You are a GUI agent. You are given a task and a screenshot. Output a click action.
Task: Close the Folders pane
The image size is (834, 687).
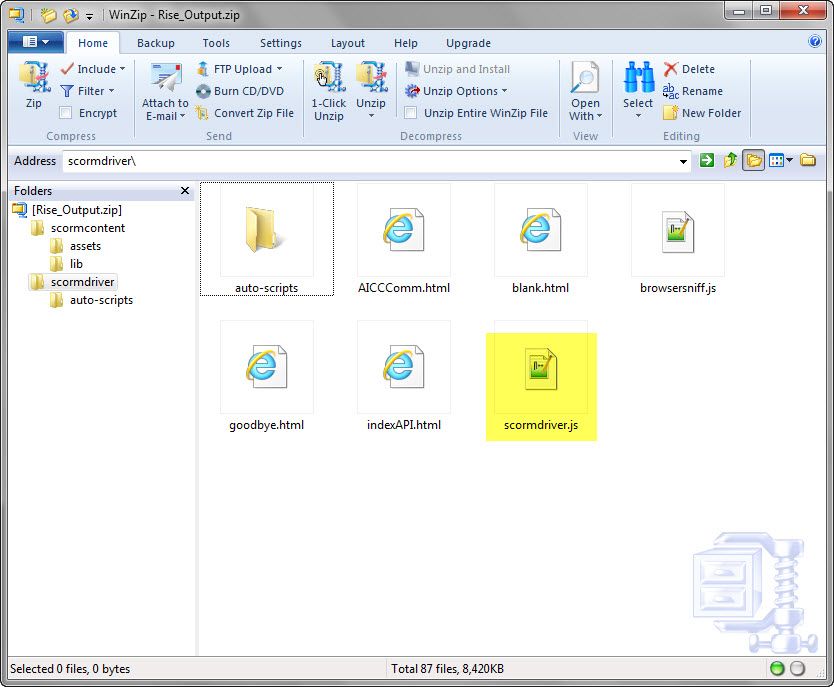[x=184, y=191]
